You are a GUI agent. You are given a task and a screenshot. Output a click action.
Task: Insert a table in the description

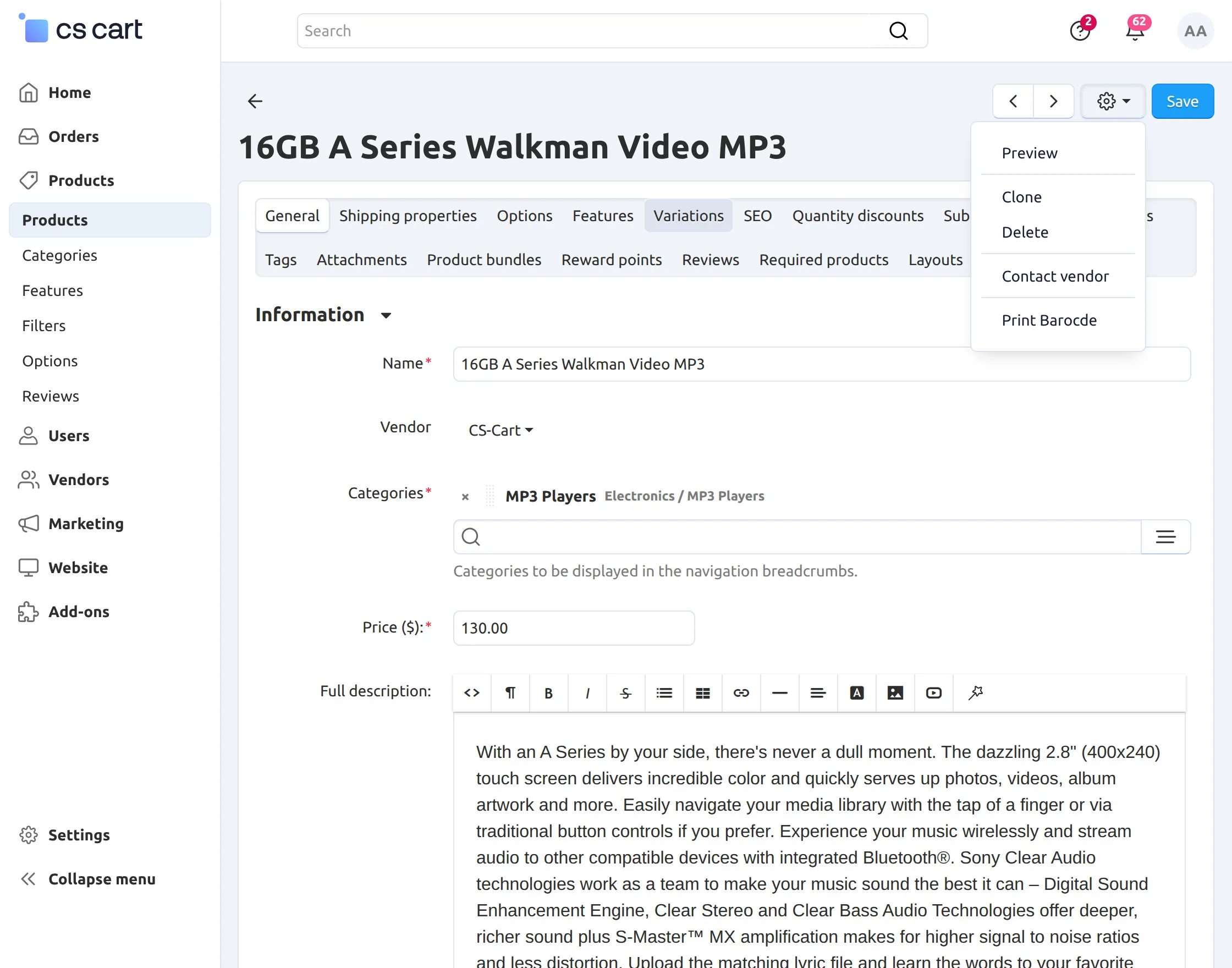tap(702, 692)
